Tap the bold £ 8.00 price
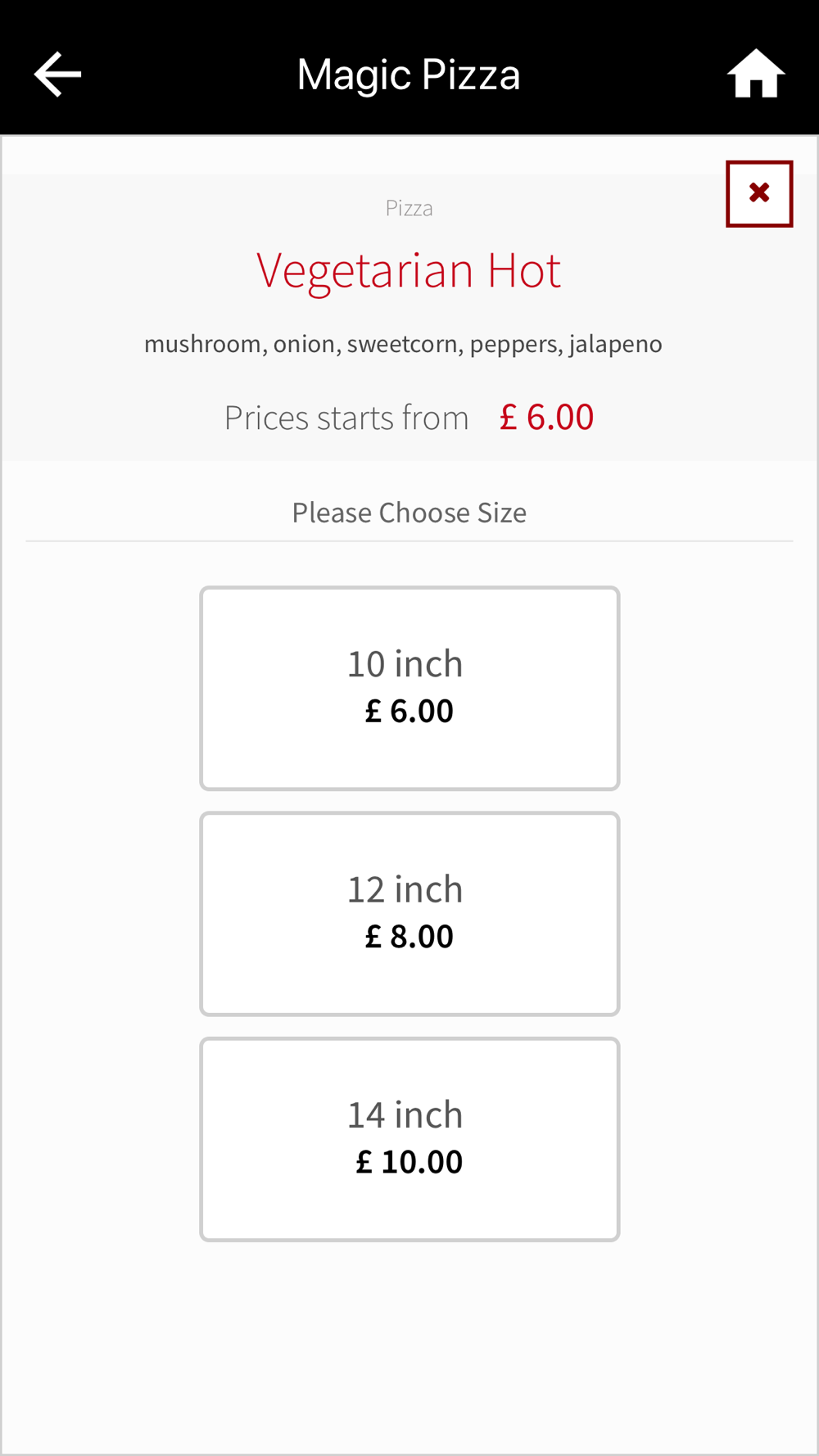 point(409,936)
